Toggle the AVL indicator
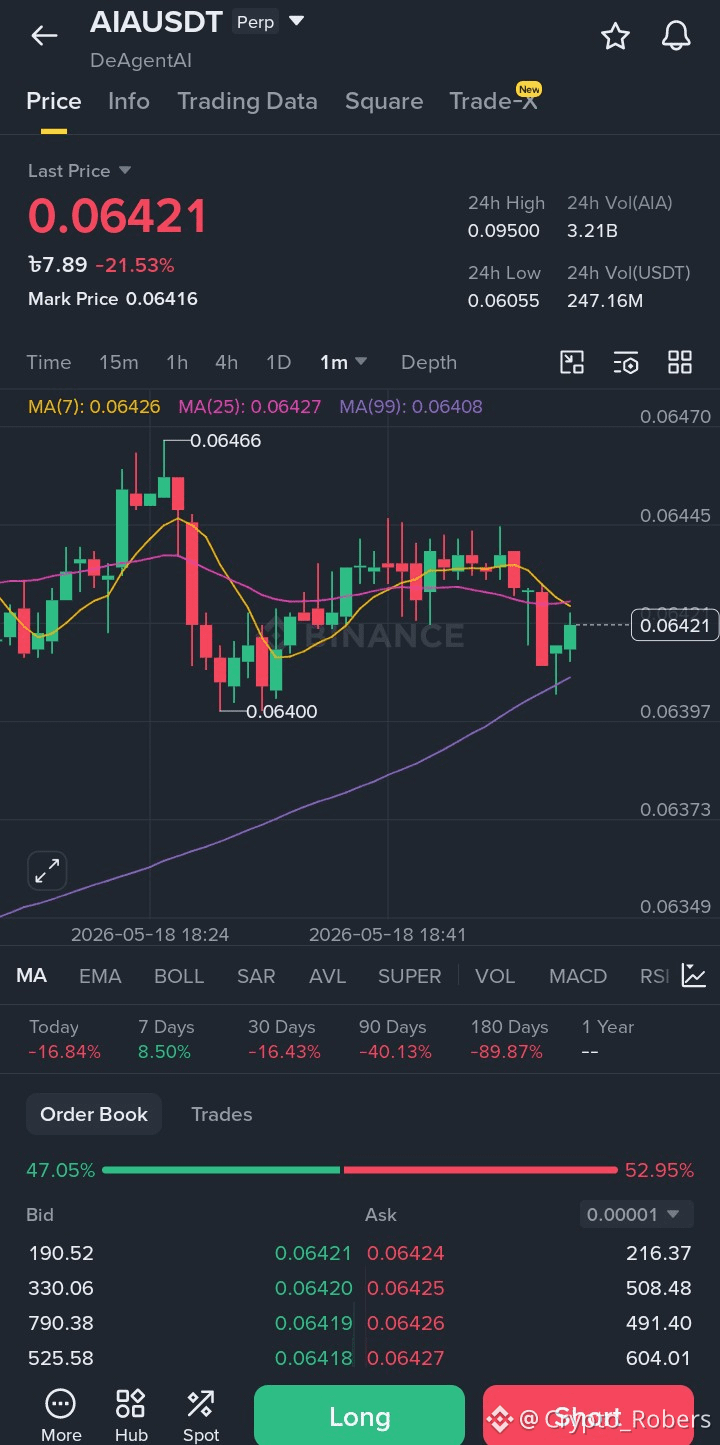This screenshot has width=720, height=1445. tap(327, 976)
